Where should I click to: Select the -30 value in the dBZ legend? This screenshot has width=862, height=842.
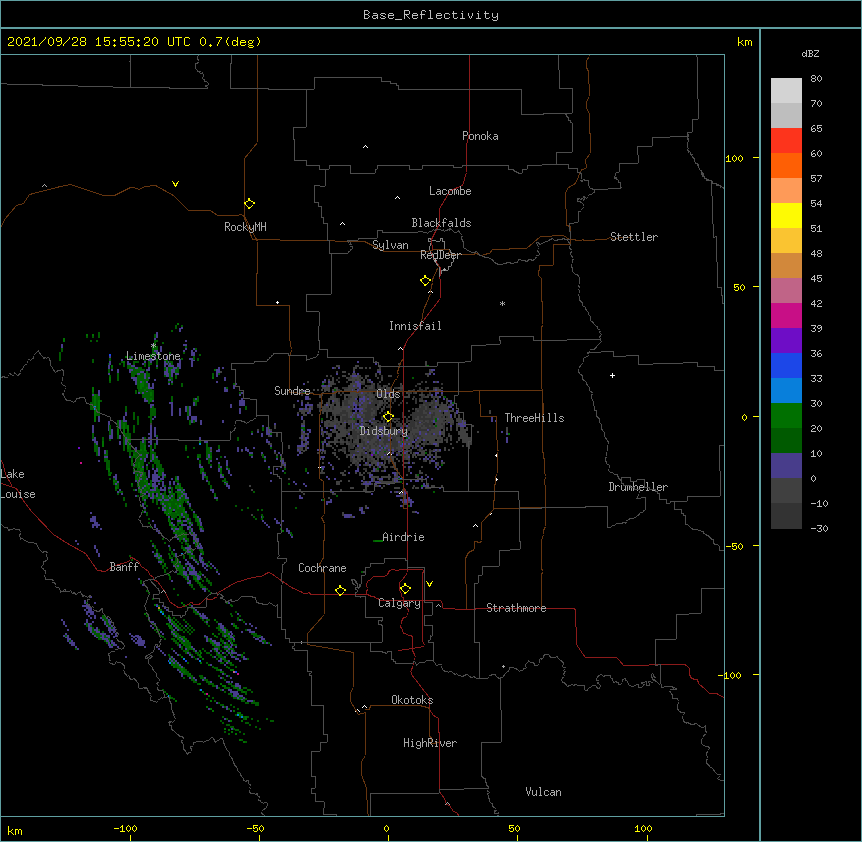[x=819, y=528]
